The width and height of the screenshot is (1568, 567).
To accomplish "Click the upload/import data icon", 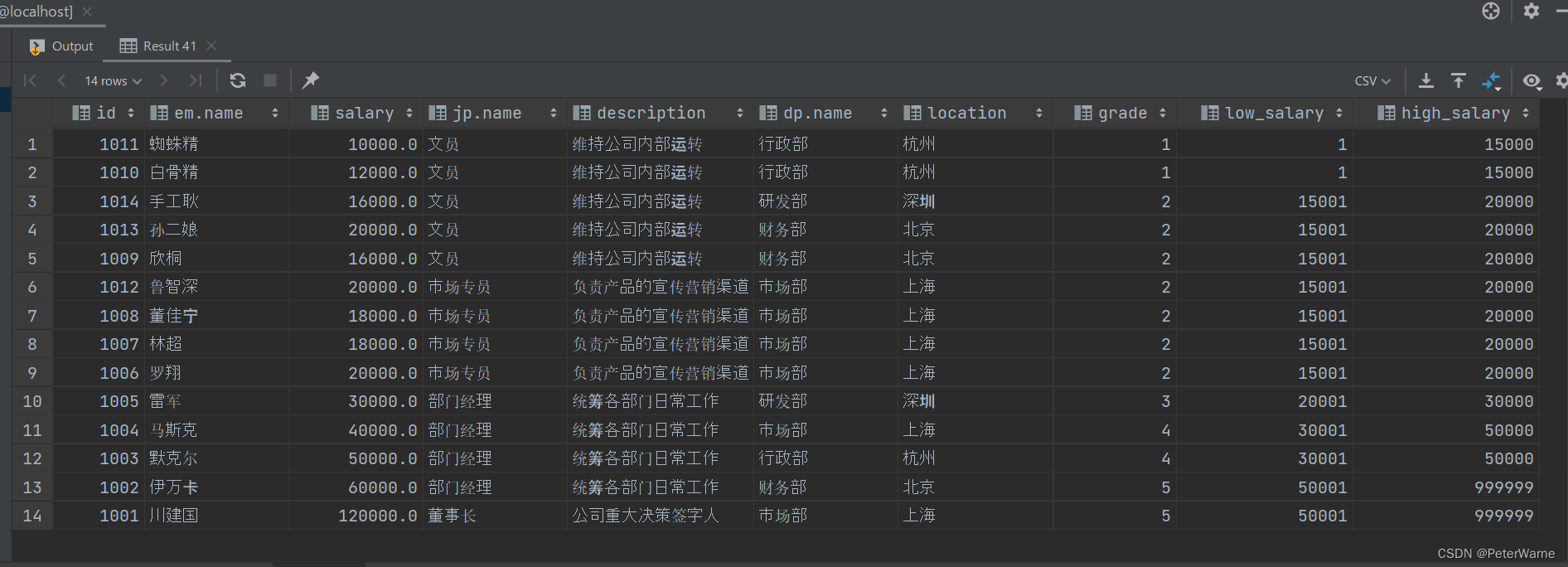I will 1459,80.
